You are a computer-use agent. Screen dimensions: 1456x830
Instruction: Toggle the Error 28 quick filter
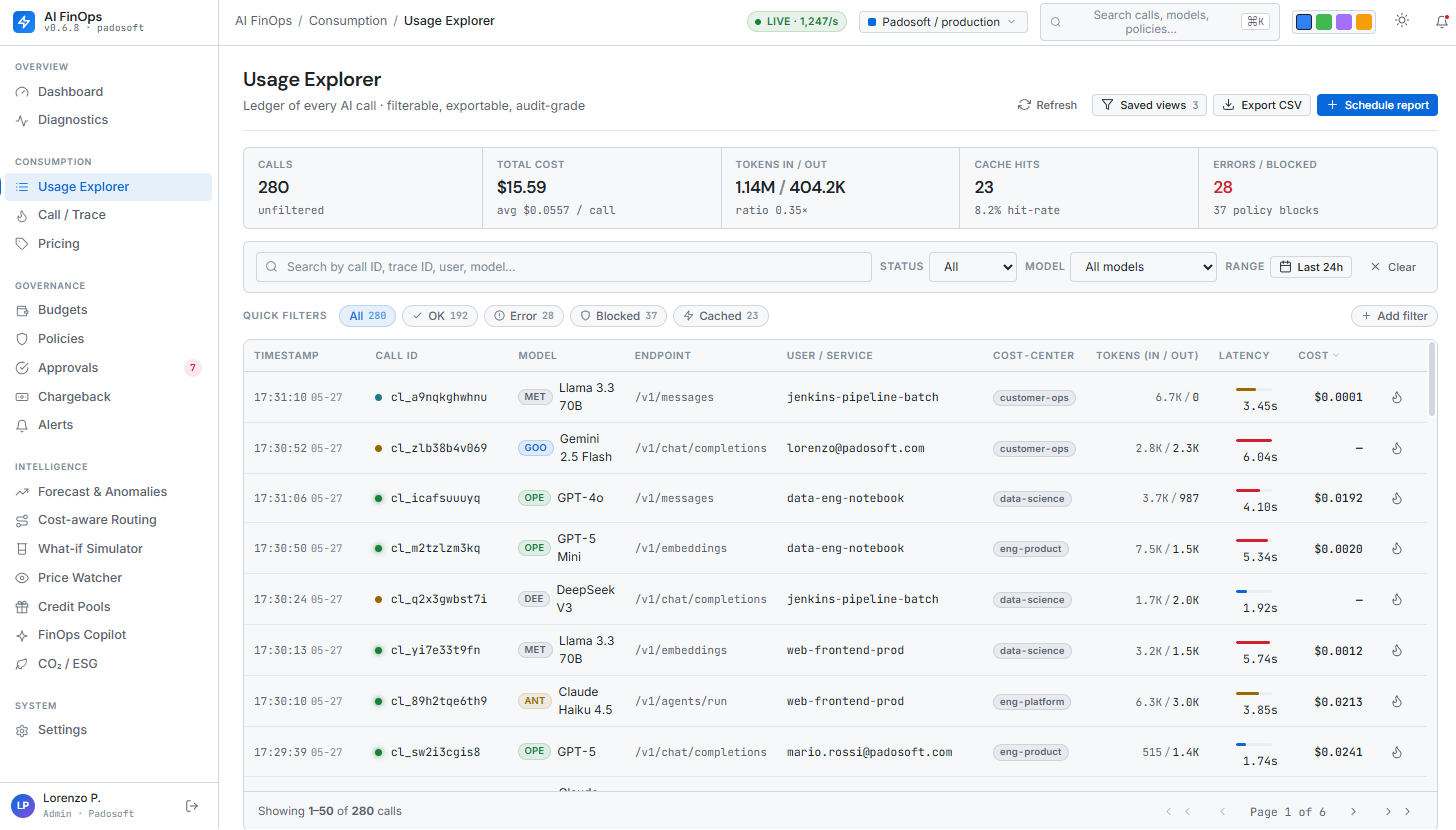524,316
